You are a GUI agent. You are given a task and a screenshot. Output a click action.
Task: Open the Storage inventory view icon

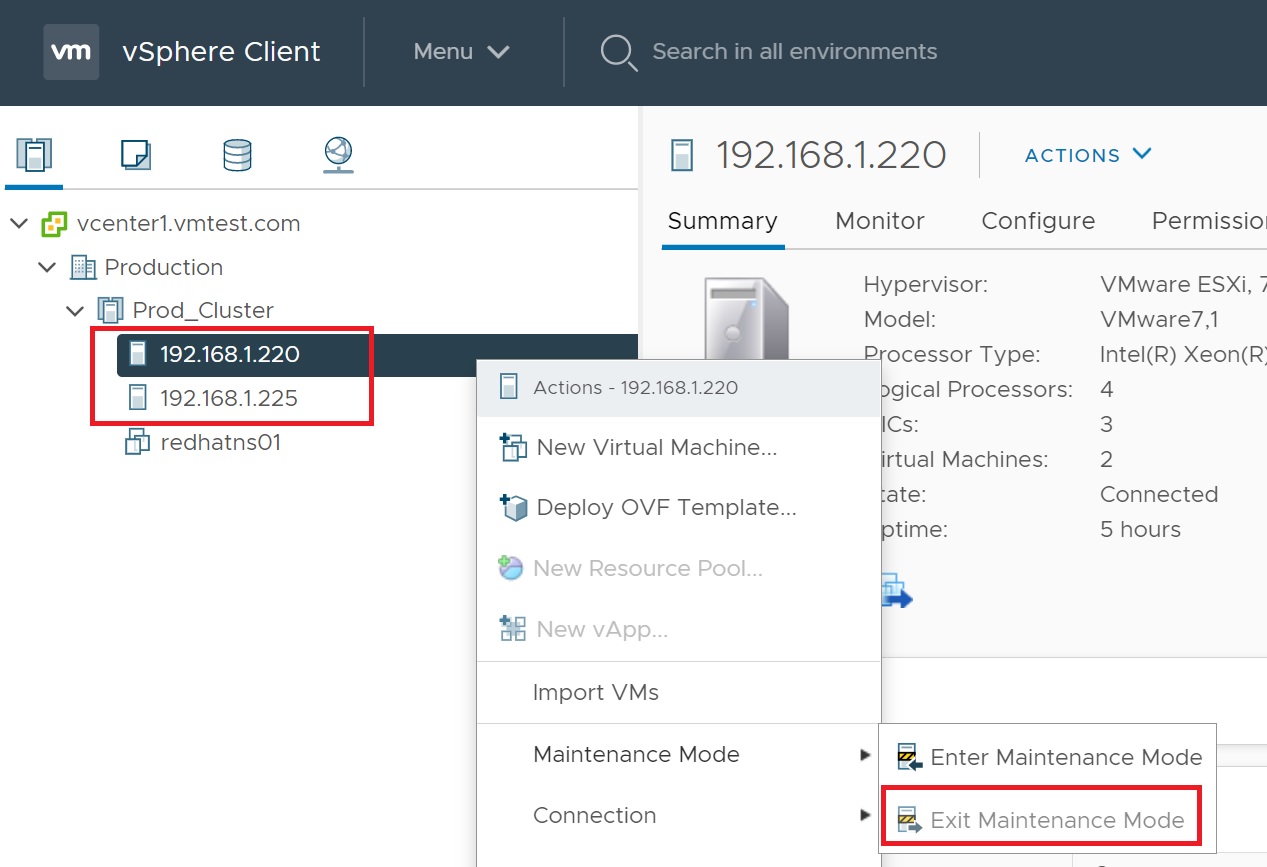point(237,155)
